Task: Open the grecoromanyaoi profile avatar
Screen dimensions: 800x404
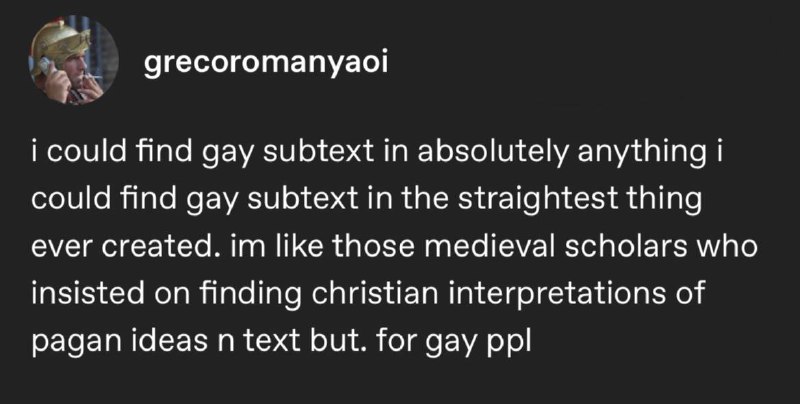Action: (x=74, y=60)
